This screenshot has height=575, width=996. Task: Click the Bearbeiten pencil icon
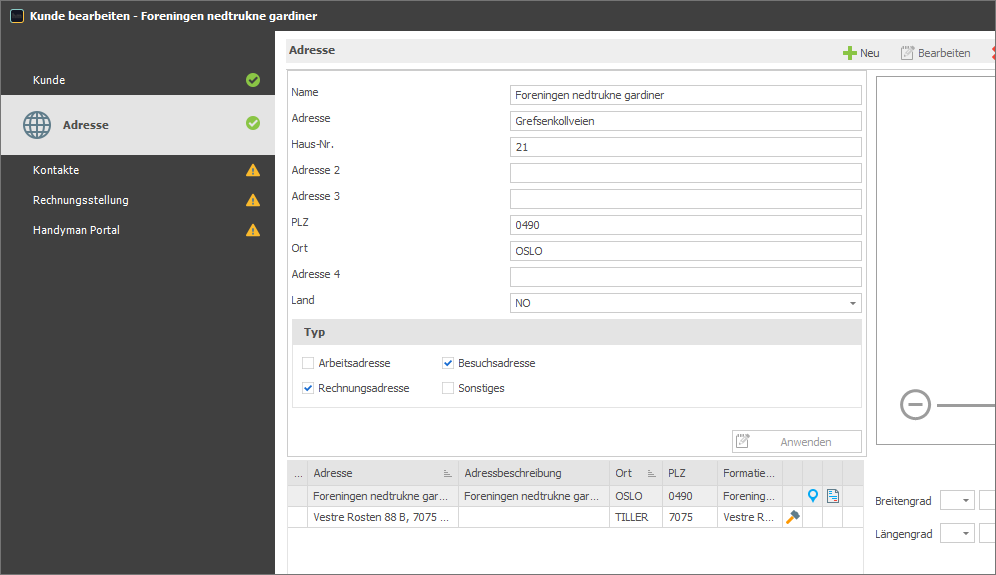(907, 53)
